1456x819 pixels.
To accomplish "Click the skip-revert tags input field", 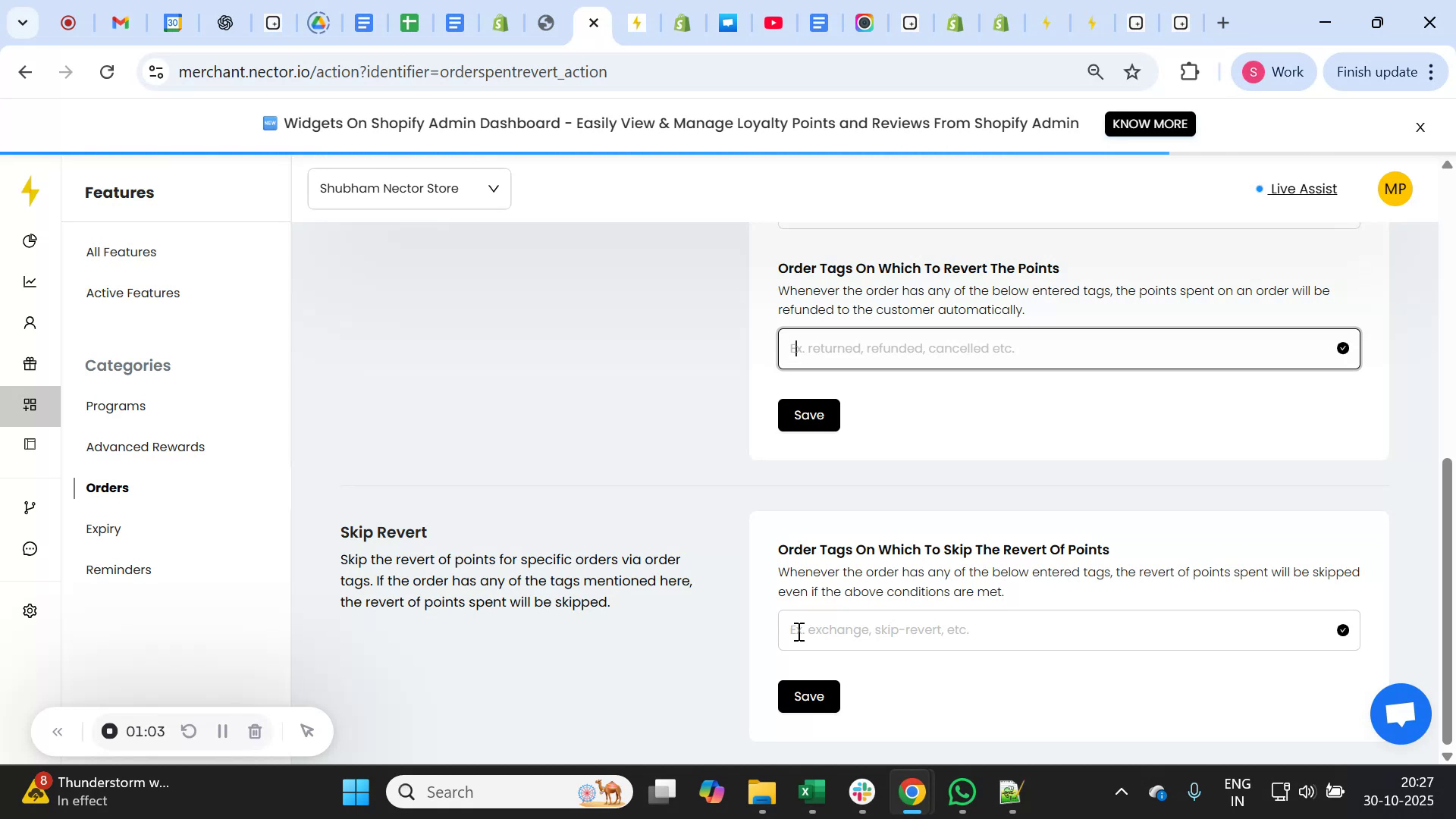I will point(986,629).
